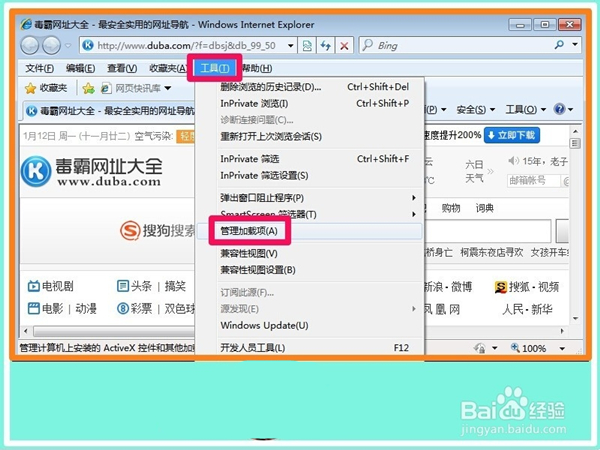Click the 邮箱帐号 input field

click(x=533, y=180)
